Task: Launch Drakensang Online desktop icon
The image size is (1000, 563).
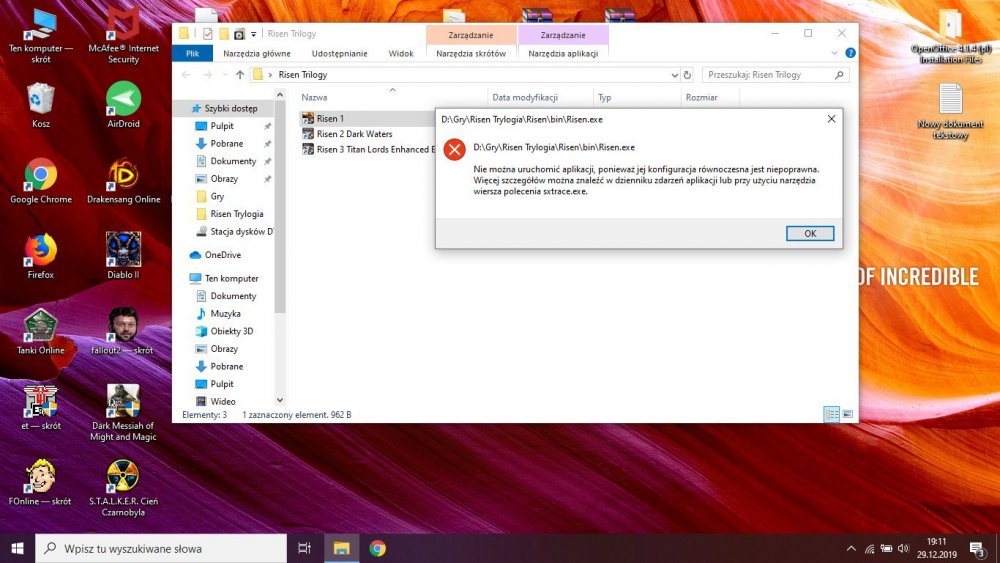Action: click(x=123, y=182)
